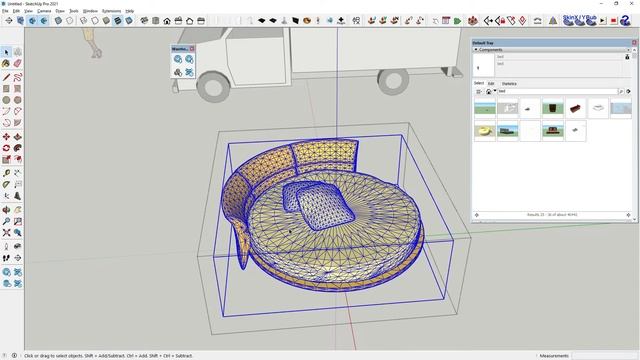The width and height of the screenshot is (640, 360).
Task: Click the Measurements input box
Action: coord(604,356)
